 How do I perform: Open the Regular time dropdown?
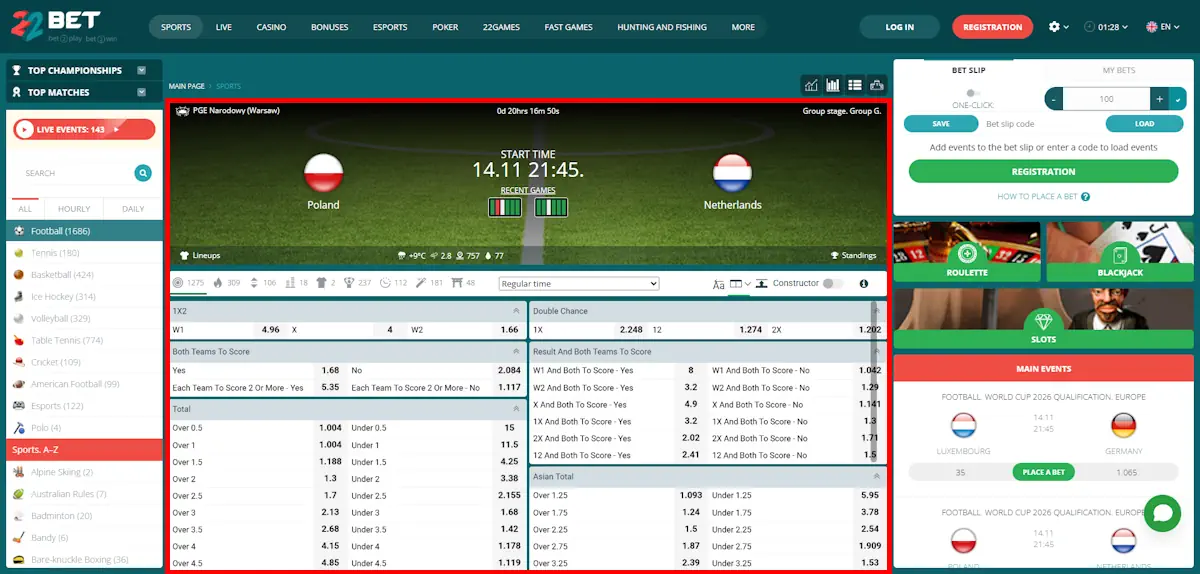(x=579, y=284)
